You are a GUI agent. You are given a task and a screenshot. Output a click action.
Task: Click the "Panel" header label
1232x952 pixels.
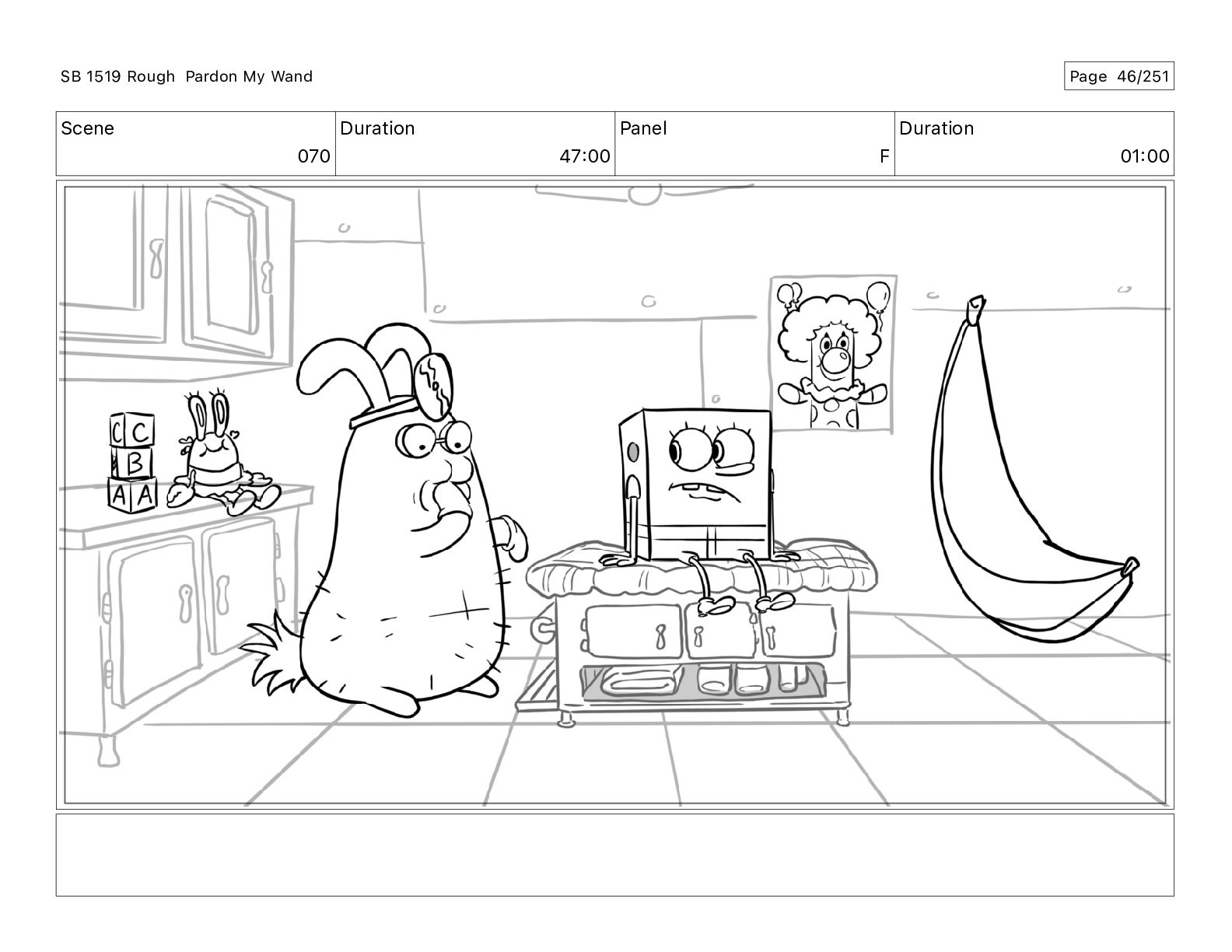tap(643, 128)
